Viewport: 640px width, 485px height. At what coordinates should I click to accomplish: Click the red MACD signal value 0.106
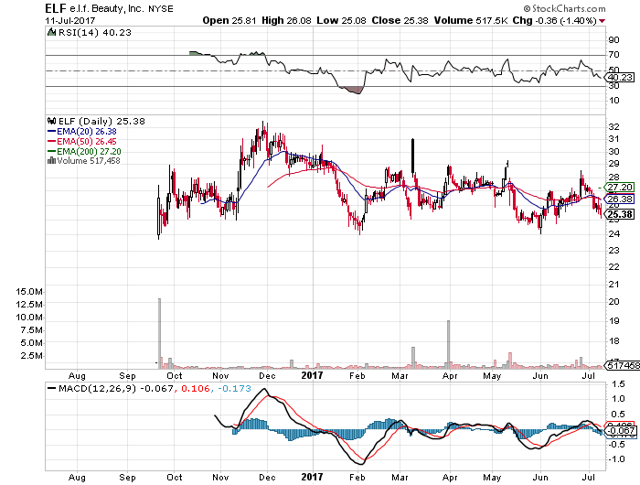pyautogui.click(x=195, y=389)
